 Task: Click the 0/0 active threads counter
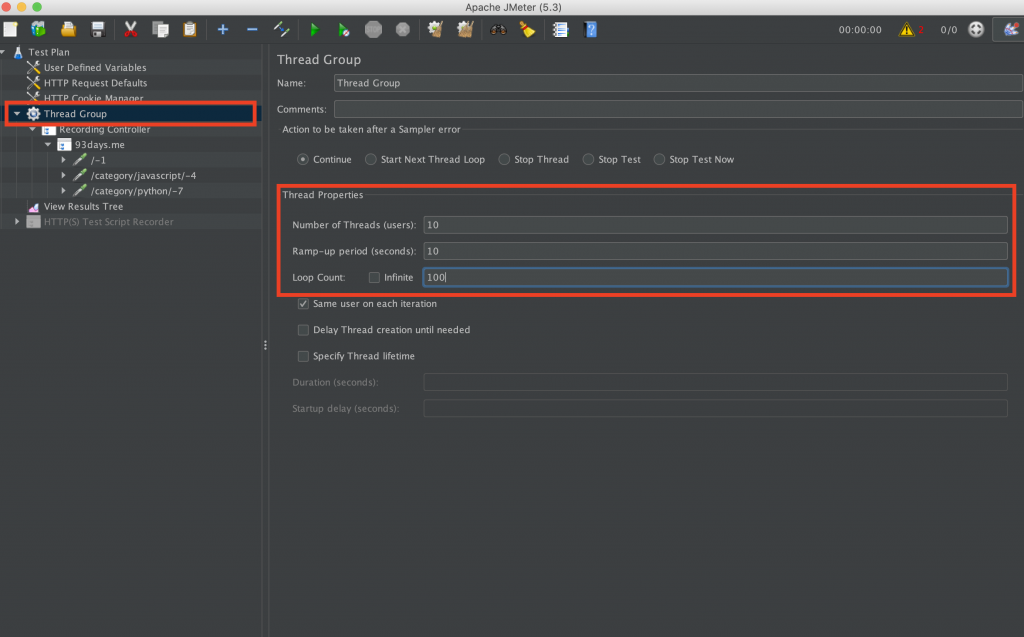tap(949, 30)
